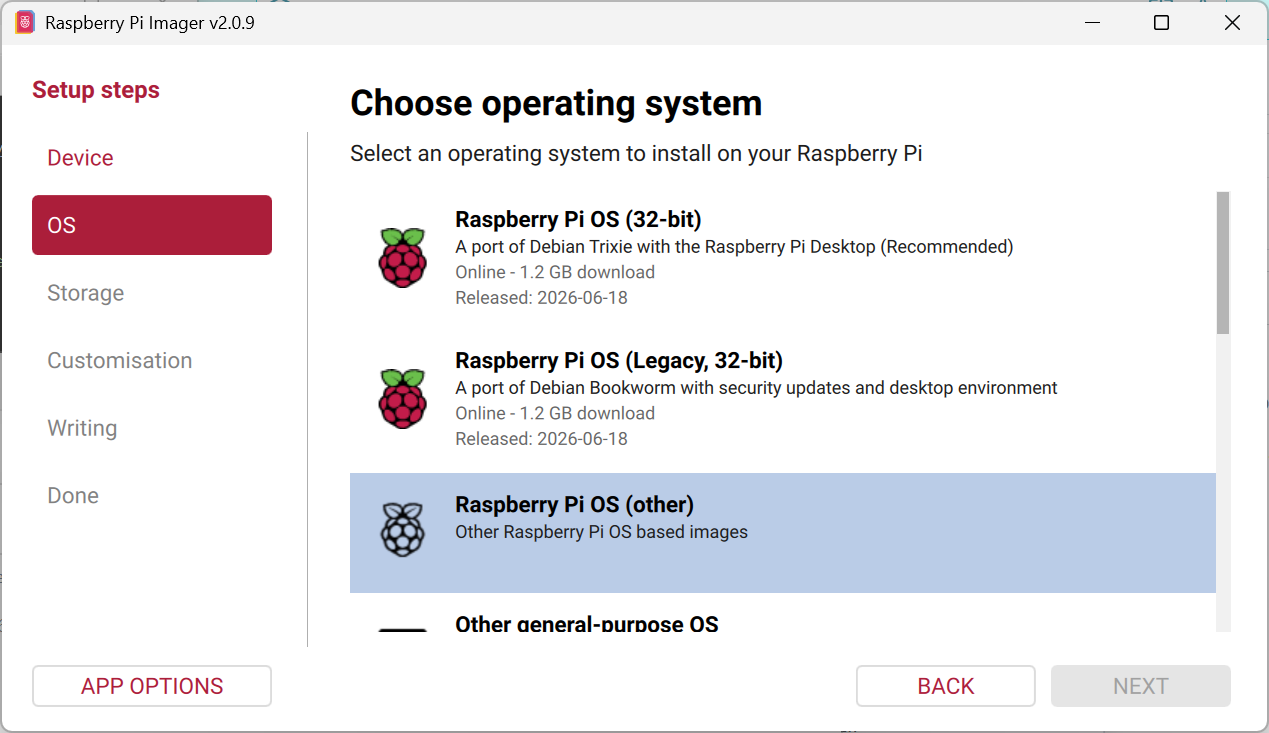Click the 'Setup steps' sidebar heading

coord(96,90)
